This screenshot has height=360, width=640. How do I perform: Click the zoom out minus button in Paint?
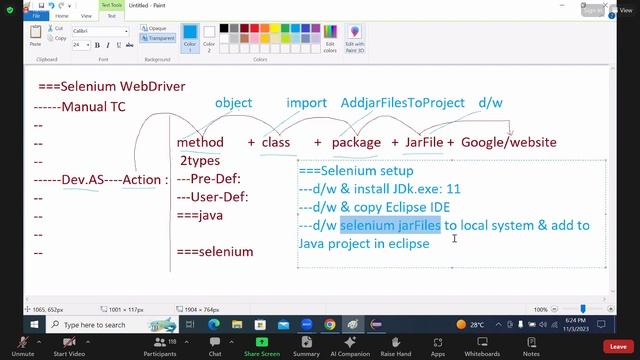(554, 309)
